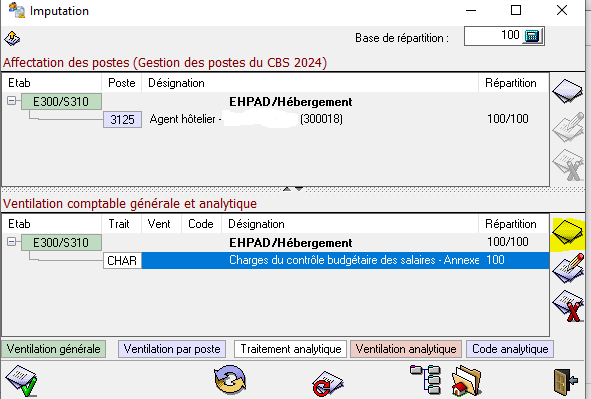Edit the selected poste affectation
The image size is (591, 399).
[568, 127]
